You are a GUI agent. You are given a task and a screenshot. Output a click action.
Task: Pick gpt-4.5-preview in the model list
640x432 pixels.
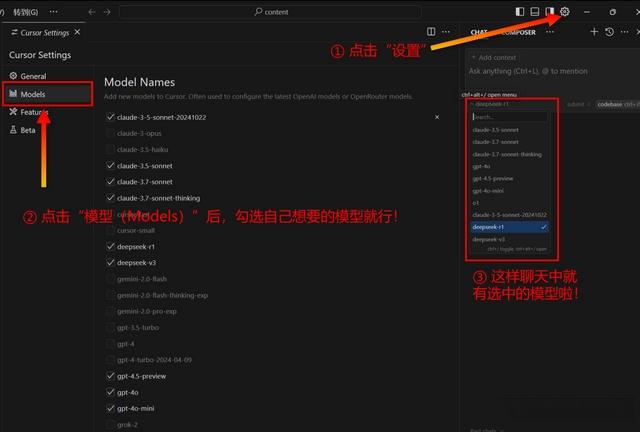tap(493, 178)
